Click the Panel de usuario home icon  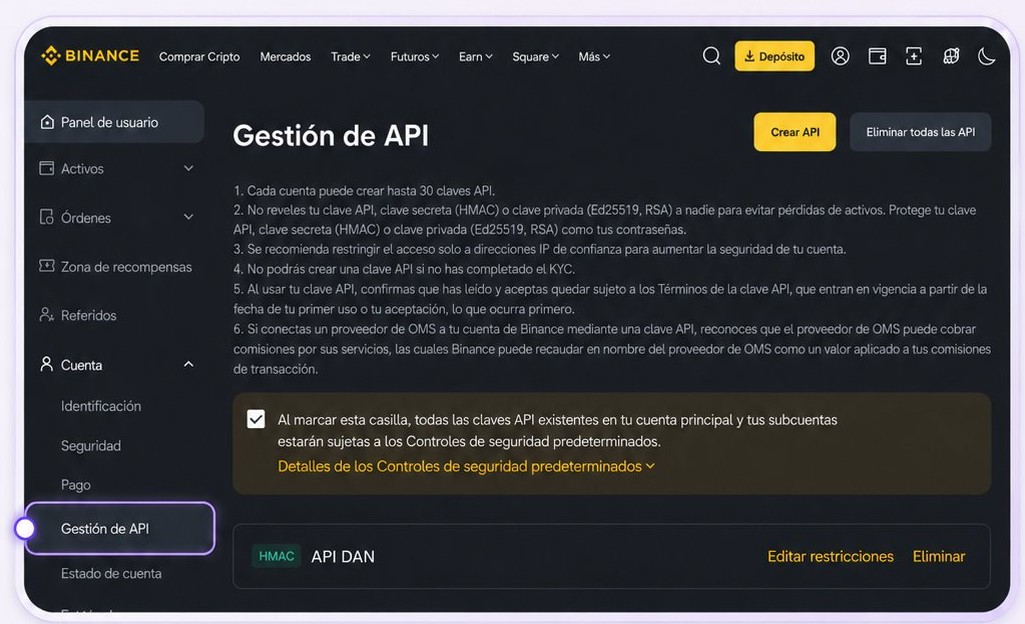[47, 122]
